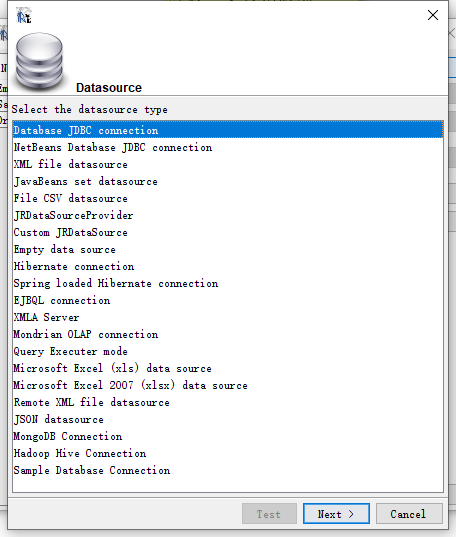Viewport: 456px width, 537px height.
Task: Choose Spring loaded Hibernate connection
Action: tap(228, 284)
